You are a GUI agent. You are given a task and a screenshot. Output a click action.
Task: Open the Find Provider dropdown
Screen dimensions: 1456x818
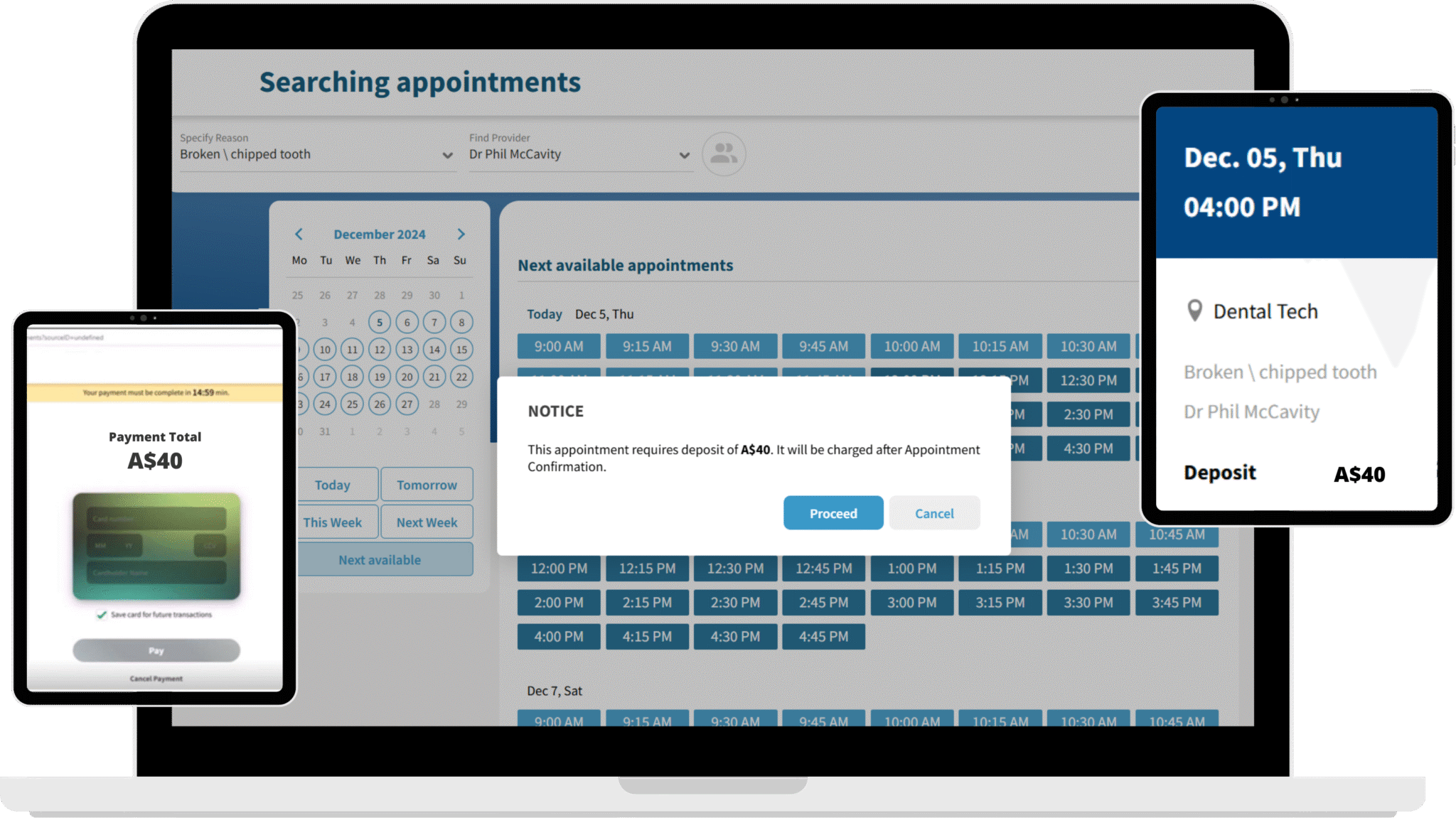(684, 154)
